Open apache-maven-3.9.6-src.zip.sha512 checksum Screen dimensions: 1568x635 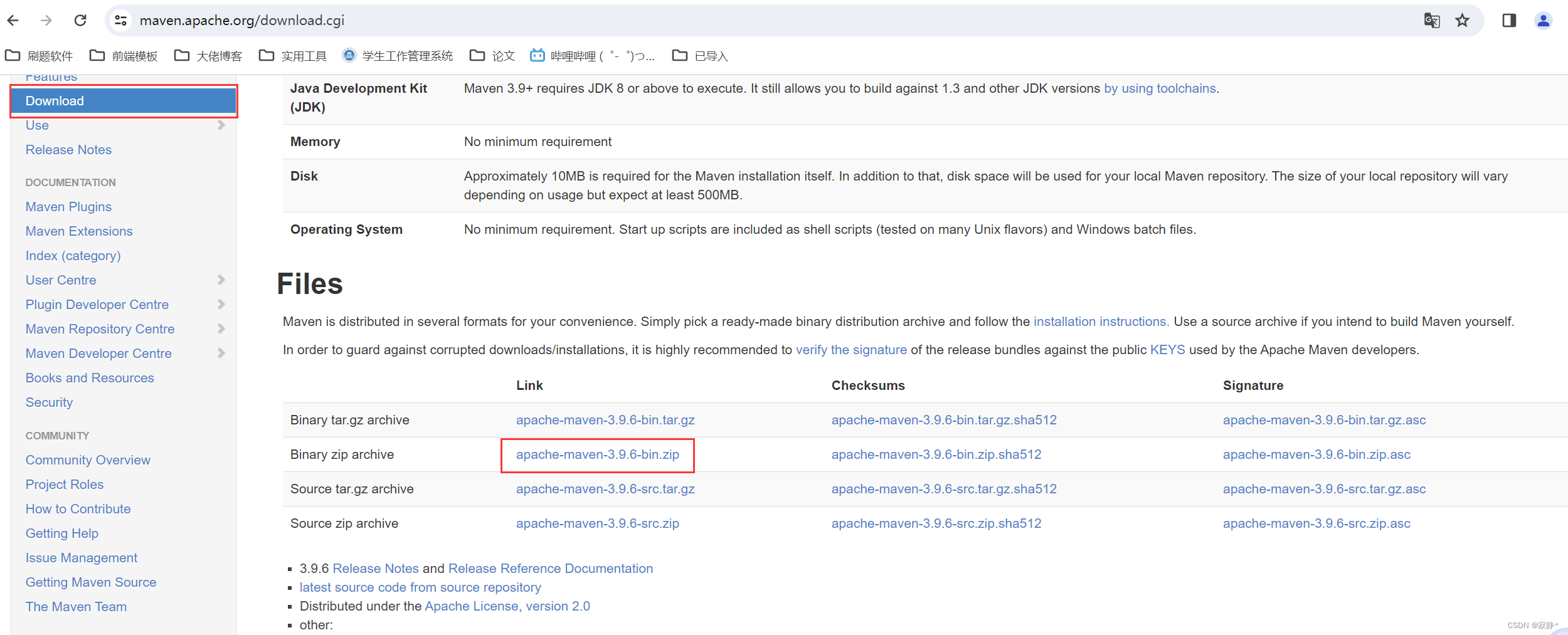936,523
